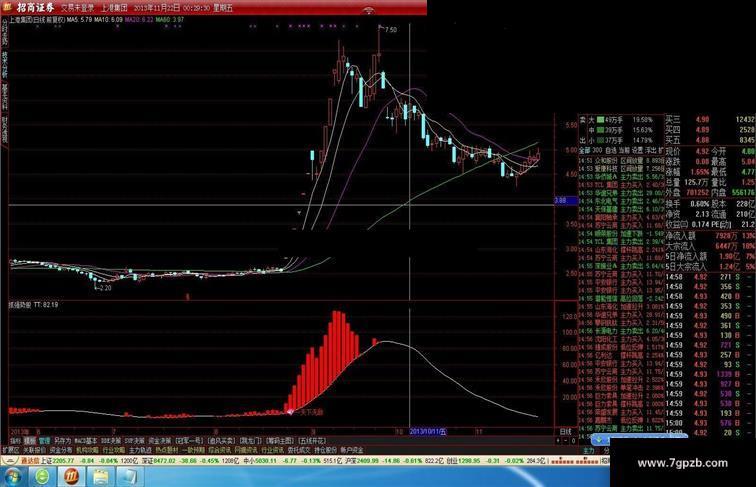Click the 总量 125.7万 quote row
Viewport: 756px width, 487px height.
[688, 182]
